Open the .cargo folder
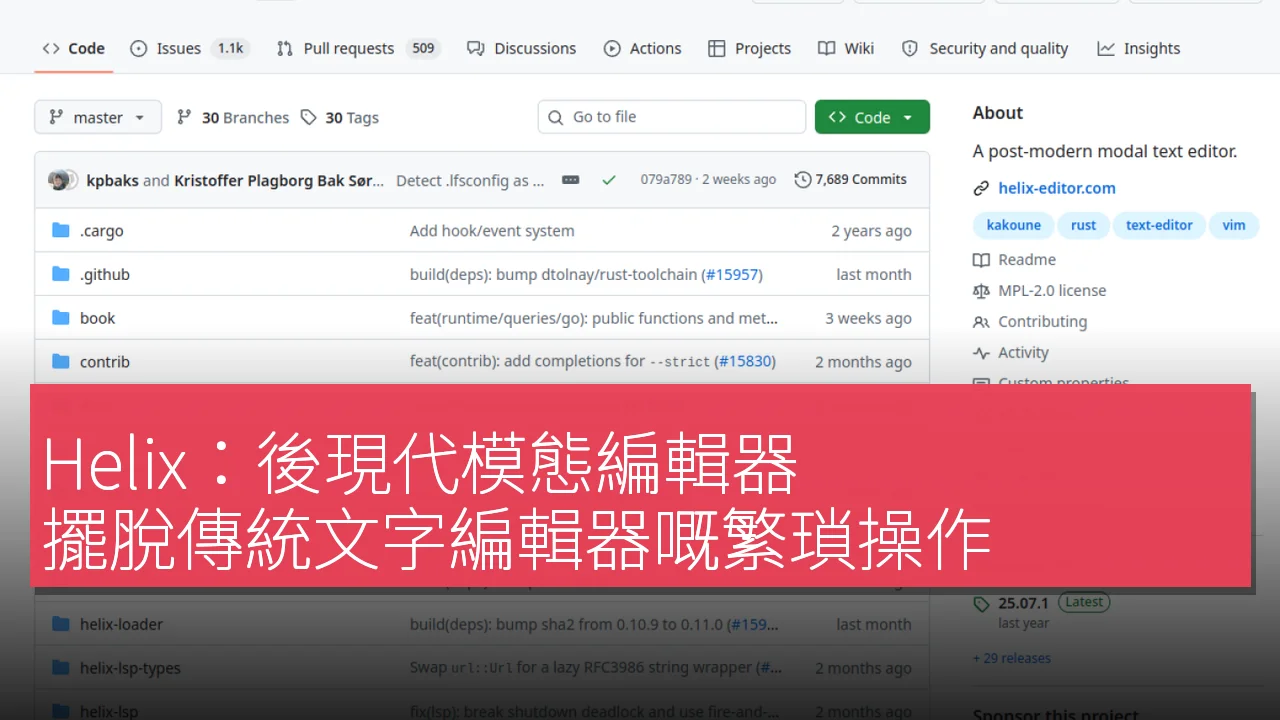The image size is (1280, 720). pos(102,231)
